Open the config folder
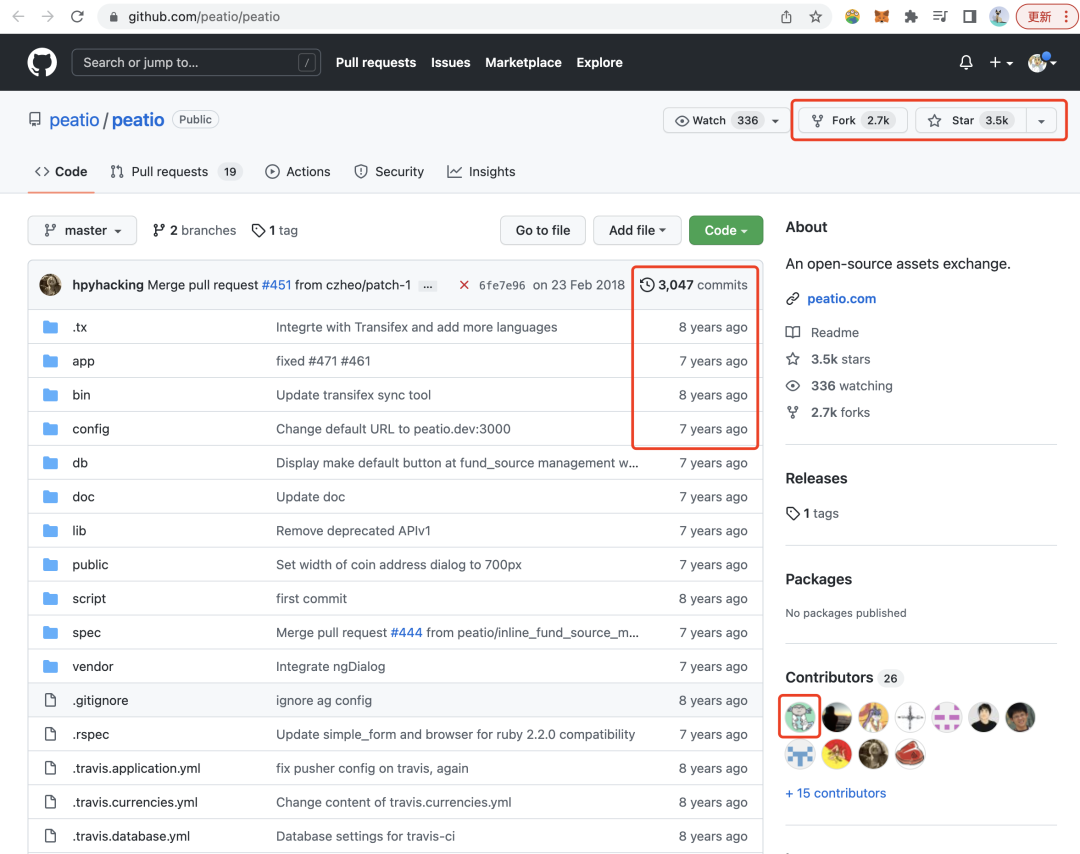Image resolution: width=1080 pixels, height=854 pixels. (91, 429)
